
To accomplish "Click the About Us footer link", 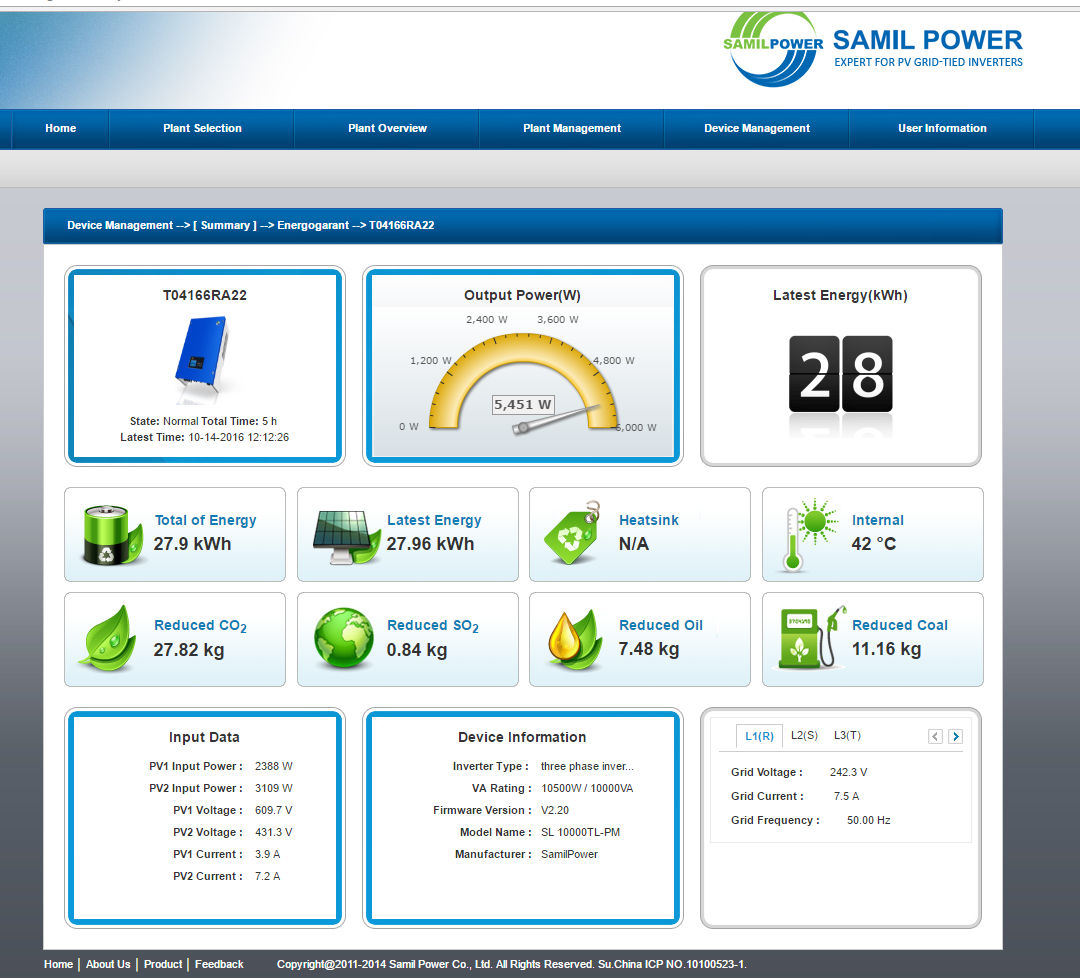I will point(108,964).
